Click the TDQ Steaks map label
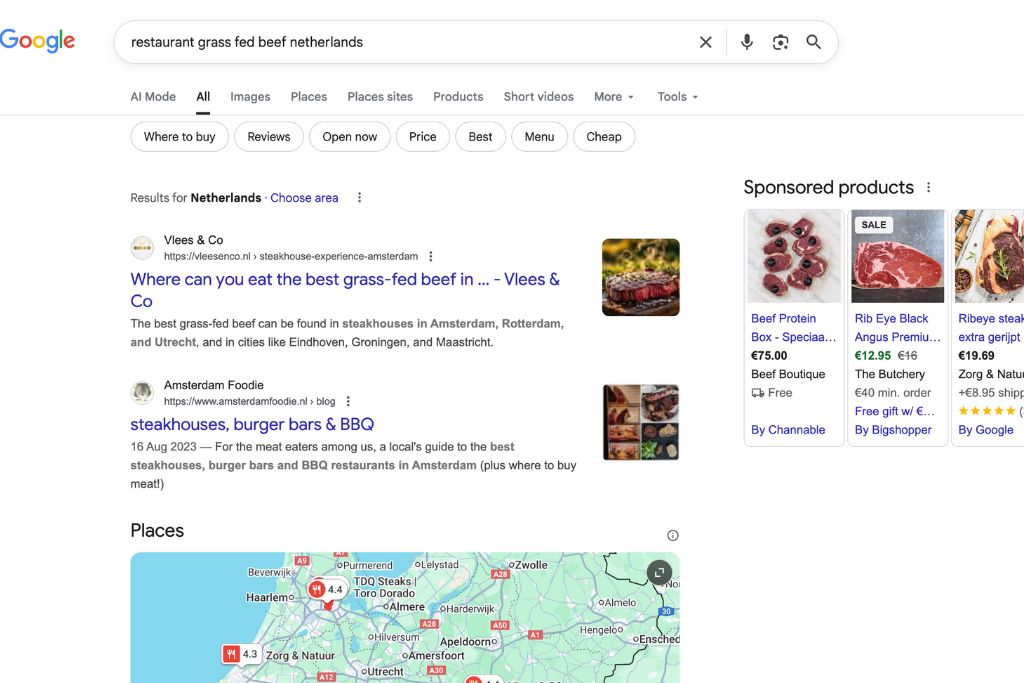This screenshot has height=683, width=1024. pos(383,581)
